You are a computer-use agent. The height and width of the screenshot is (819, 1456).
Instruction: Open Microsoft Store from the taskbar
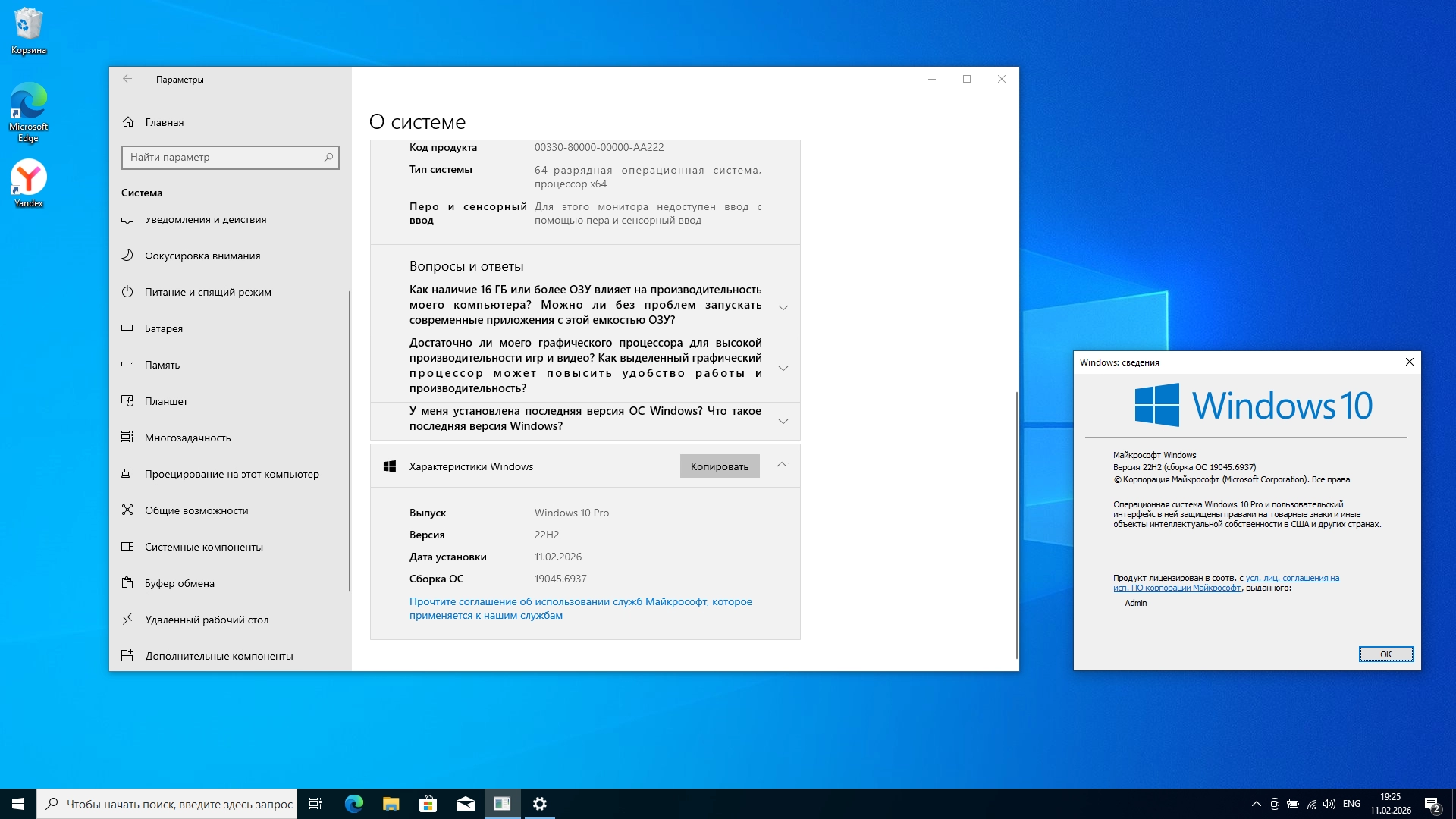tap(428, 804)
